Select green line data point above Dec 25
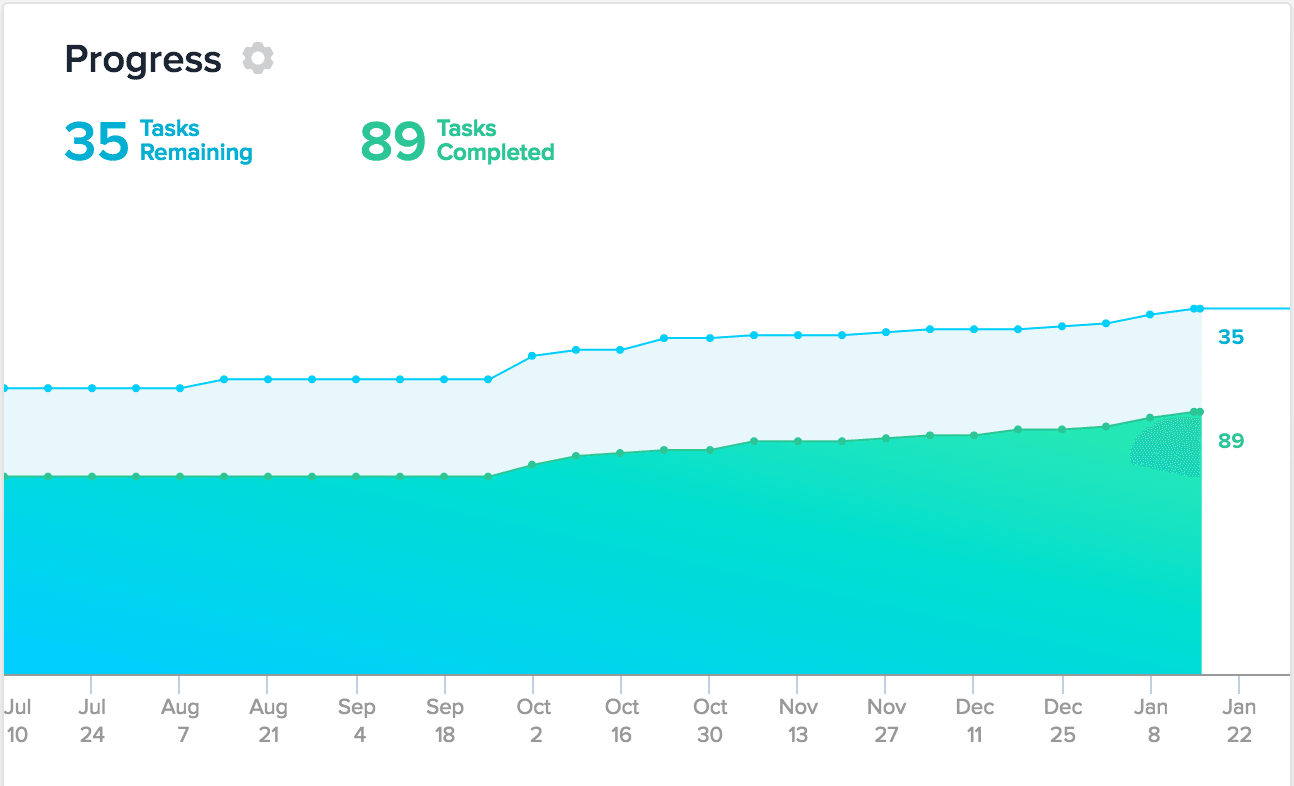This screenshot has width=1294, height=786. click(1062, 430)
